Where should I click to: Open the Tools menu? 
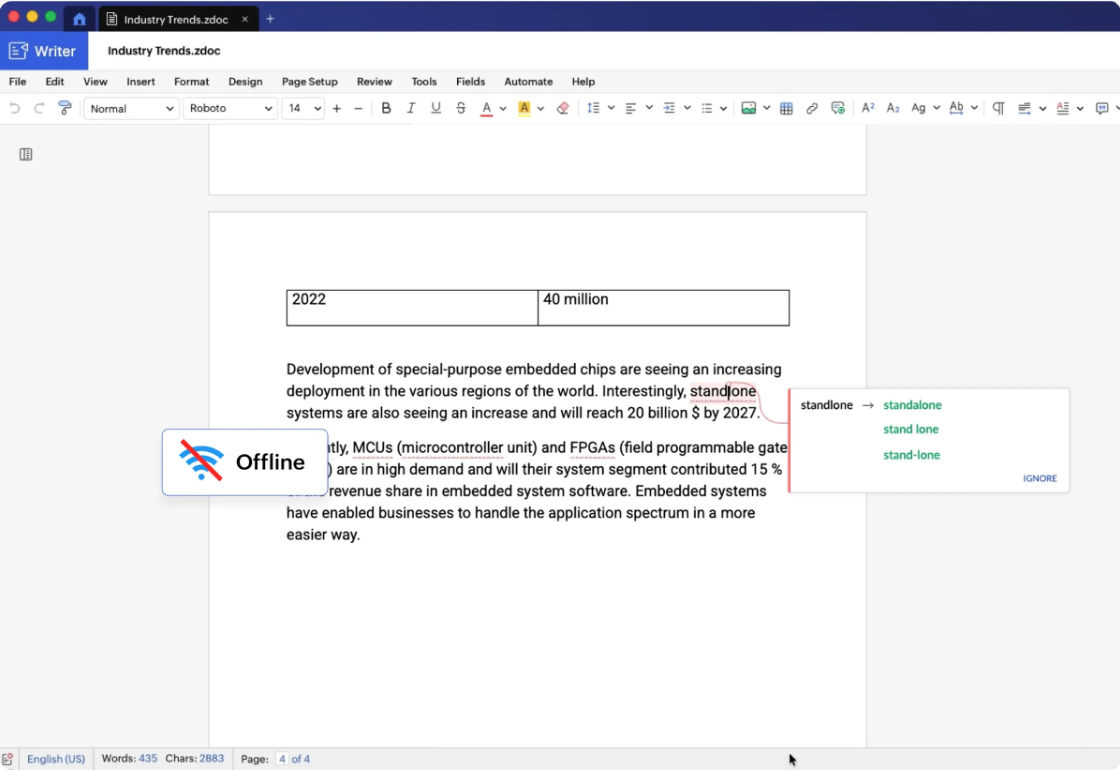[424, 81]
